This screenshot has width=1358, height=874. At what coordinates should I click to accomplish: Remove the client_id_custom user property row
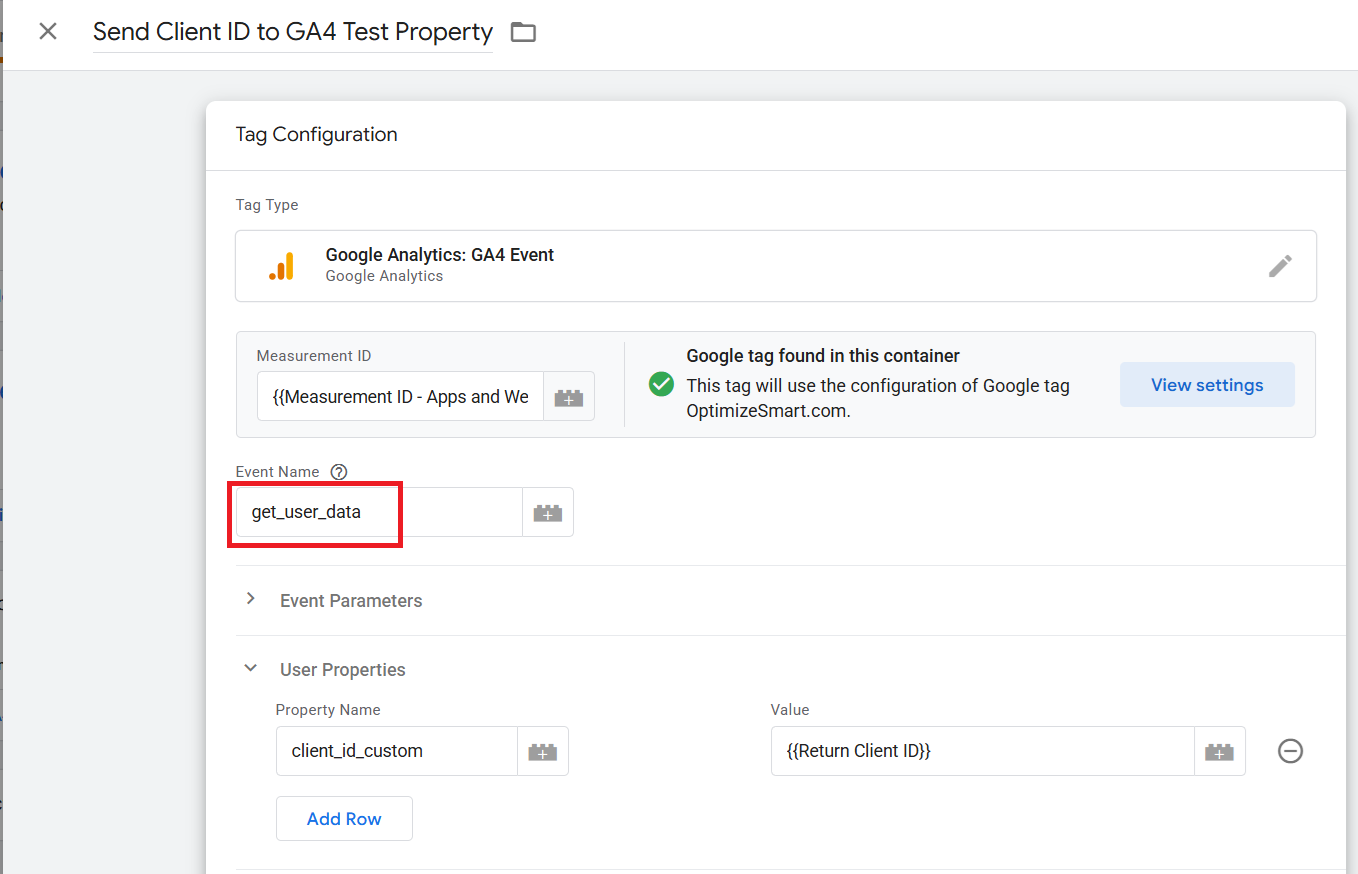click(x=1290, y=751)
